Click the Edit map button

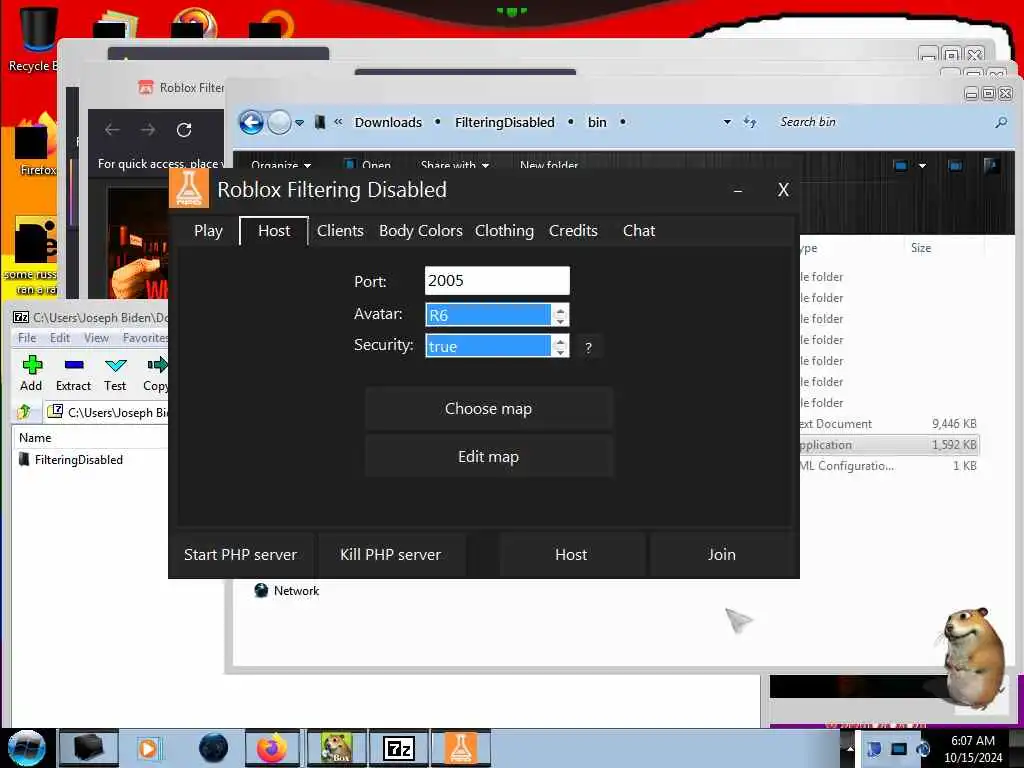click(x=488, y=456)
